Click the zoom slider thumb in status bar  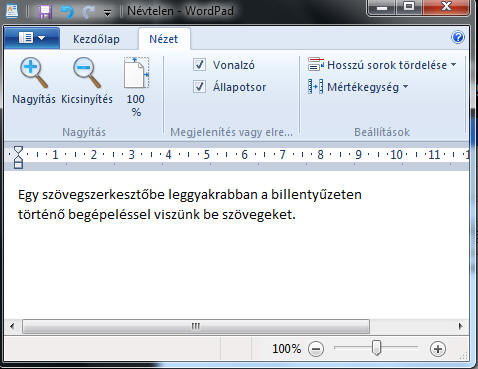(376, 348)
